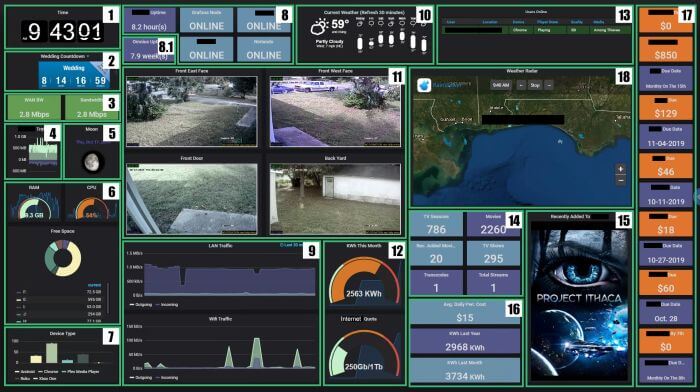
Task: Sort Free Space legend by current column
Action: pos(94,285)
